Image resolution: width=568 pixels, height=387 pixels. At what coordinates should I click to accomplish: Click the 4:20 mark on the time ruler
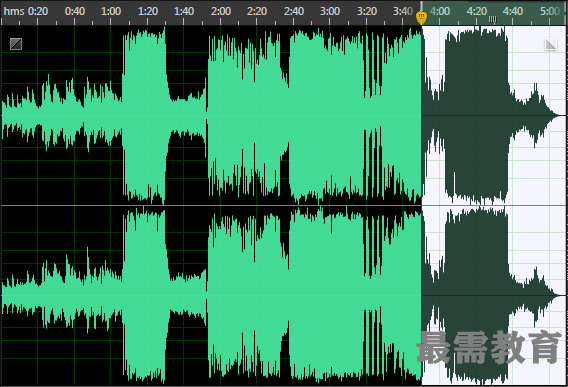click(477, 11)
